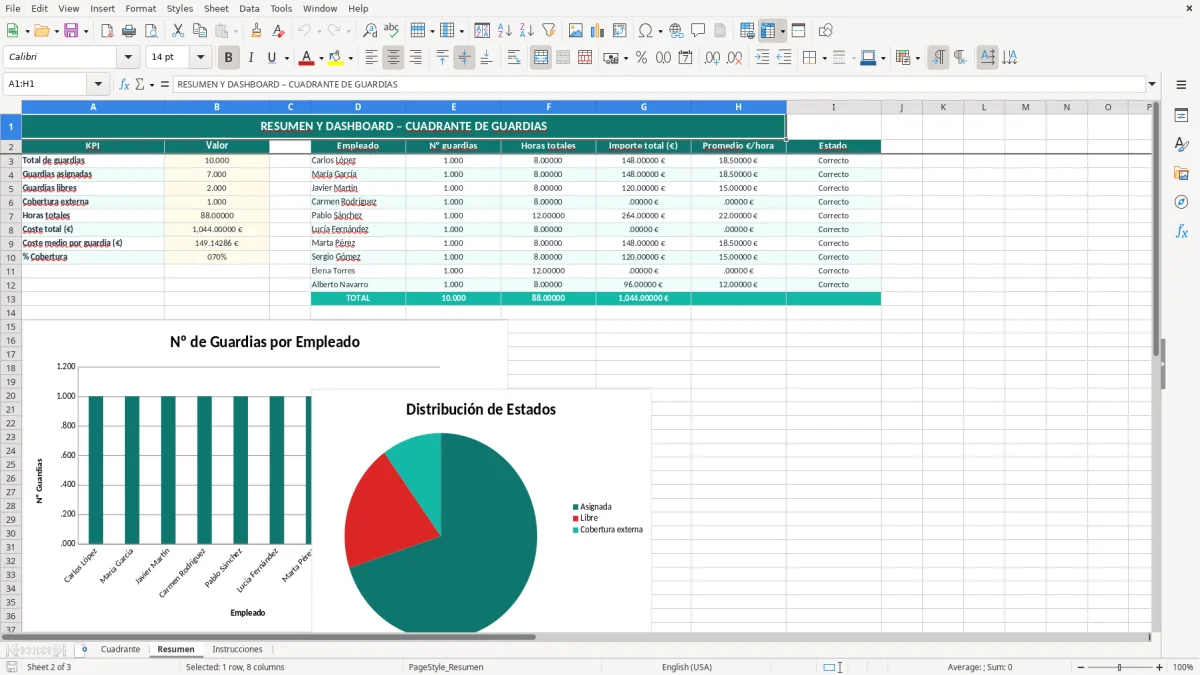Click the Print icon

[x=128, y=31]
